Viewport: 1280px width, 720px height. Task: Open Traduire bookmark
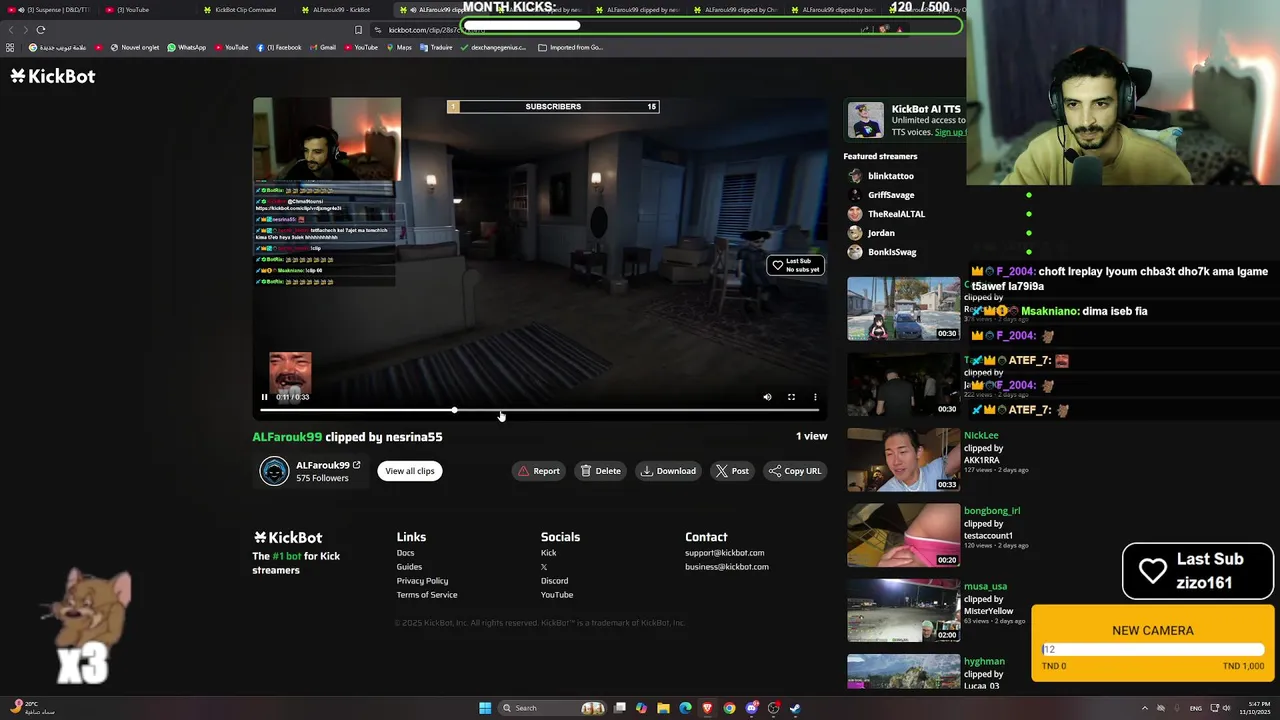click(x=436, y=47)
